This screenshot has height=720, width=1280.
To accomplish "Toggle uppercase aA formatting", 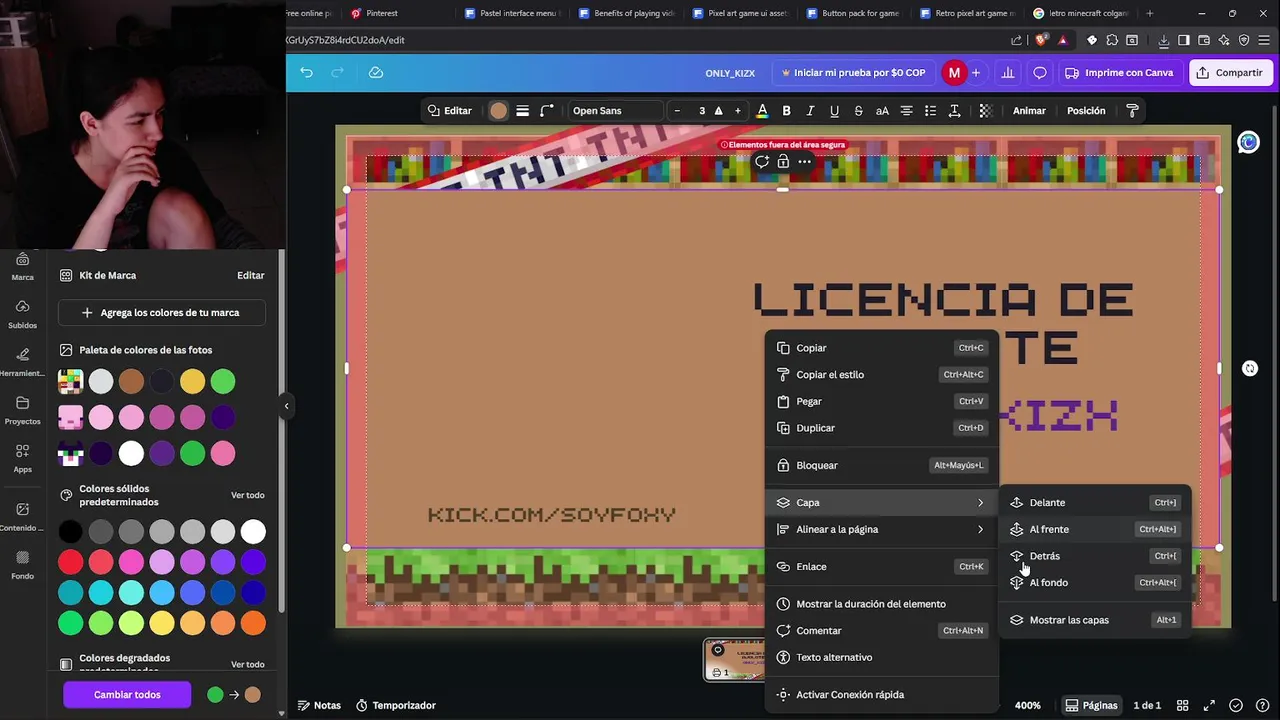I will click(x=882, y=111).
